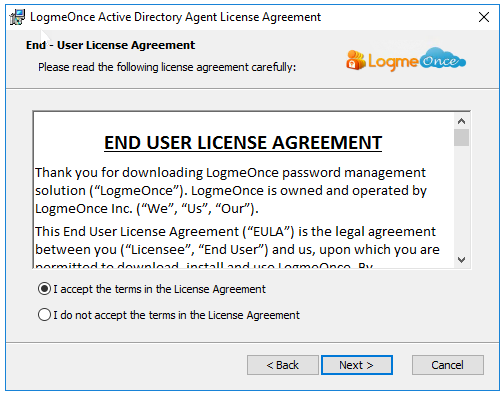Click the LogmeOnce orange padlock logo icon
The image size is (503, 395).
tap(356, 60)
